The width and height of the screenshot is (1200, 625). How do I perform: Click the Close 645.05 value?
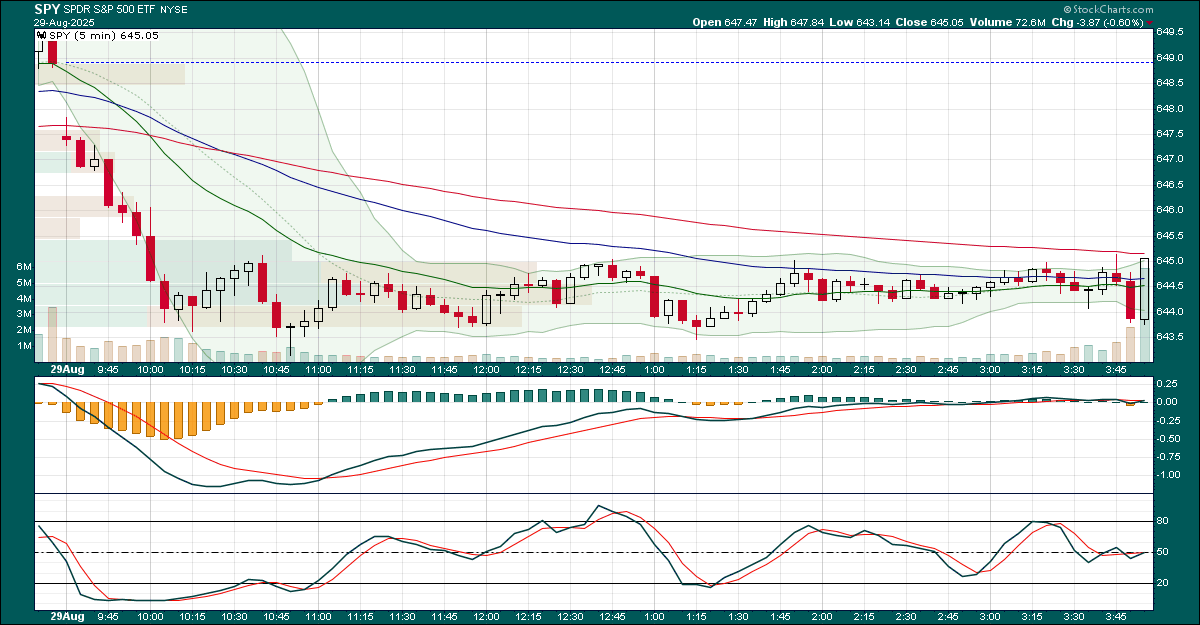coord(949,22)
